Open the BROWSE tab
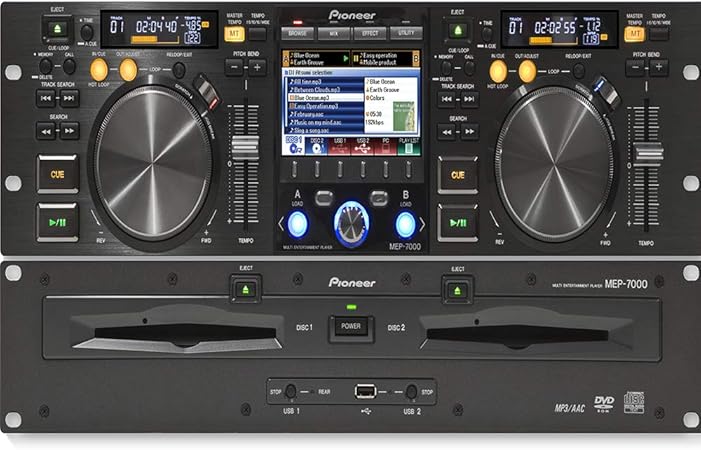Viewport: 701px width, 450px height. click(x=298, y=33)
